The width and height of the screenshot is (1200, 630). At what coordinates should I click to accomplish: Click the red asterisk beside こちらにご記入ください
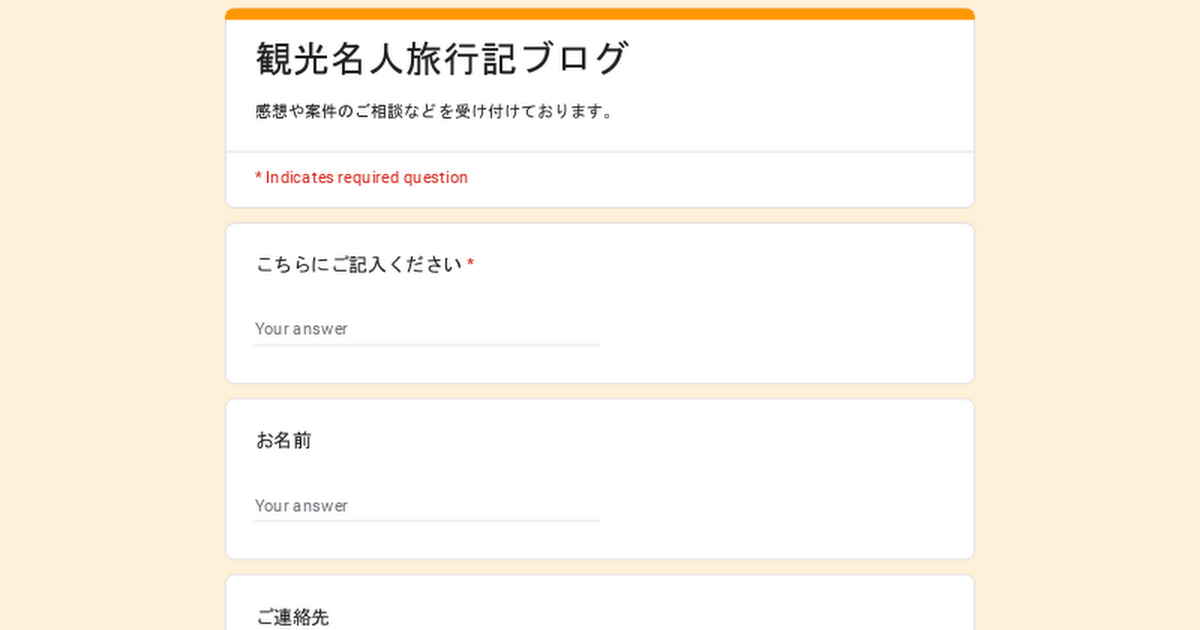point(470,265)
